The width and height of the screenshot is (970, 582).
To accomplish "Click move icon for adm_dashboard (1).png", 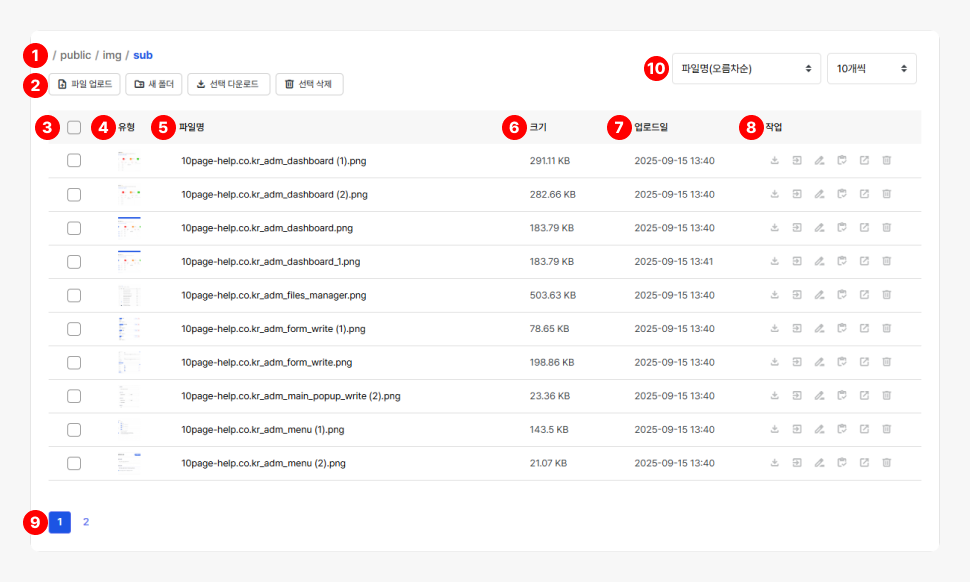I will point(797,160).
